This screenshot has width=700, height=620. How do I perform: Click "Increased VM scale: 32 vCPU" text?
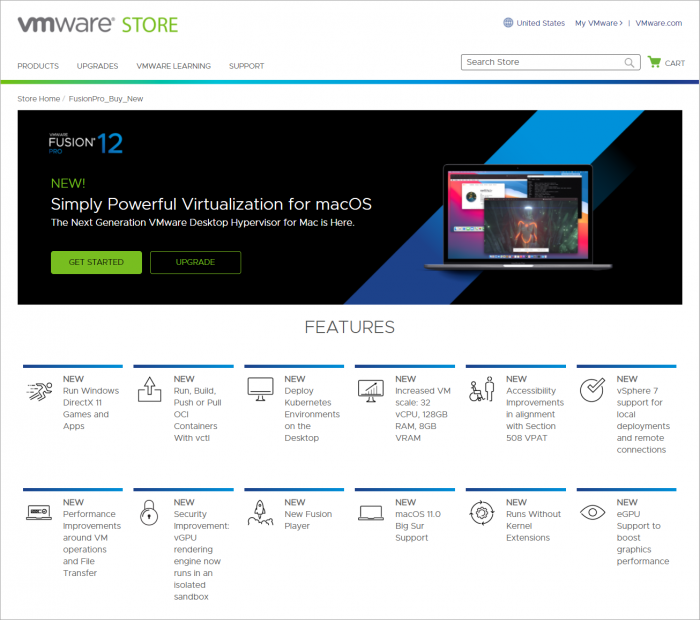(x=423, y=414)
